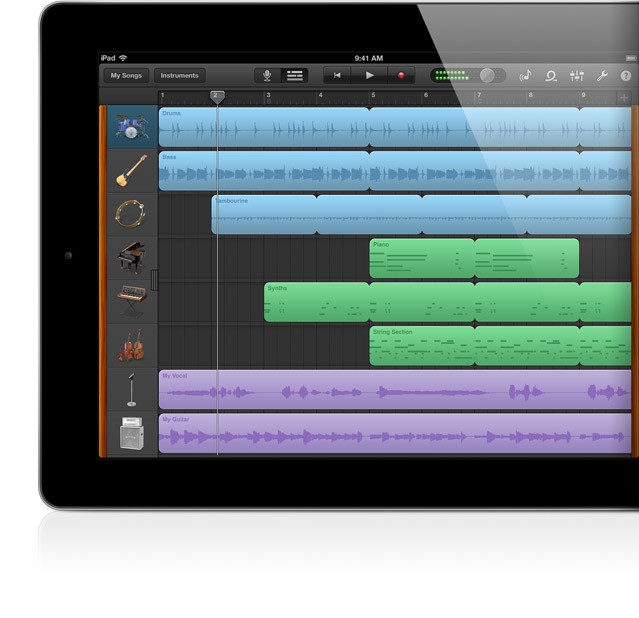Open My Songs browser
This screenshot has height=618, width=639.
pos(127,76)
